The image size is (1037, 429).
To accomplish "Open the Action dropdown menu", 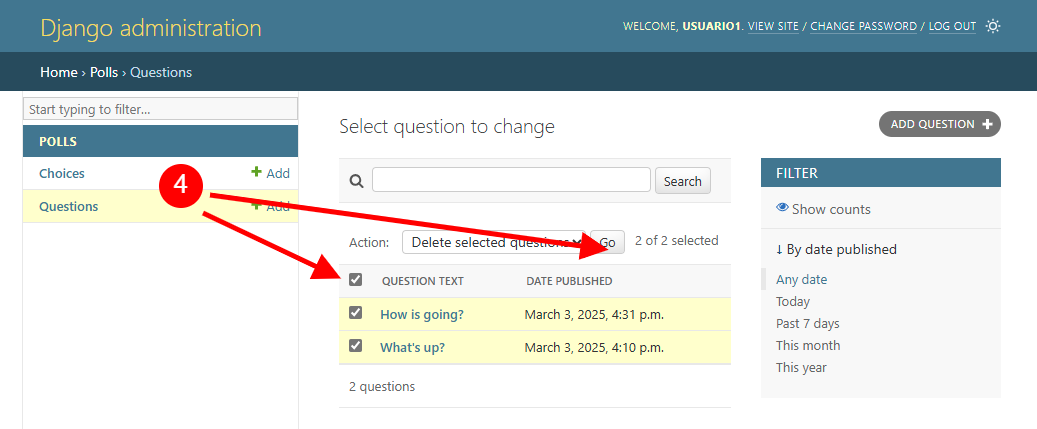I will 493,242.
